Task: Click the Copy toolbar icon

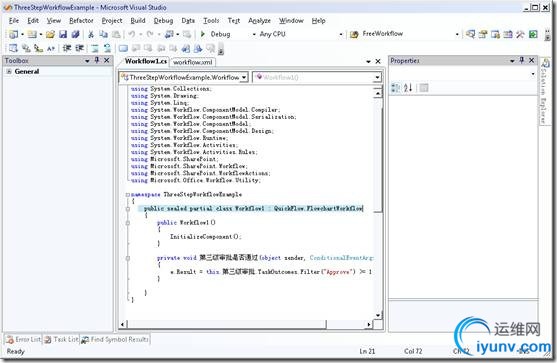Action: click(103, 34)
